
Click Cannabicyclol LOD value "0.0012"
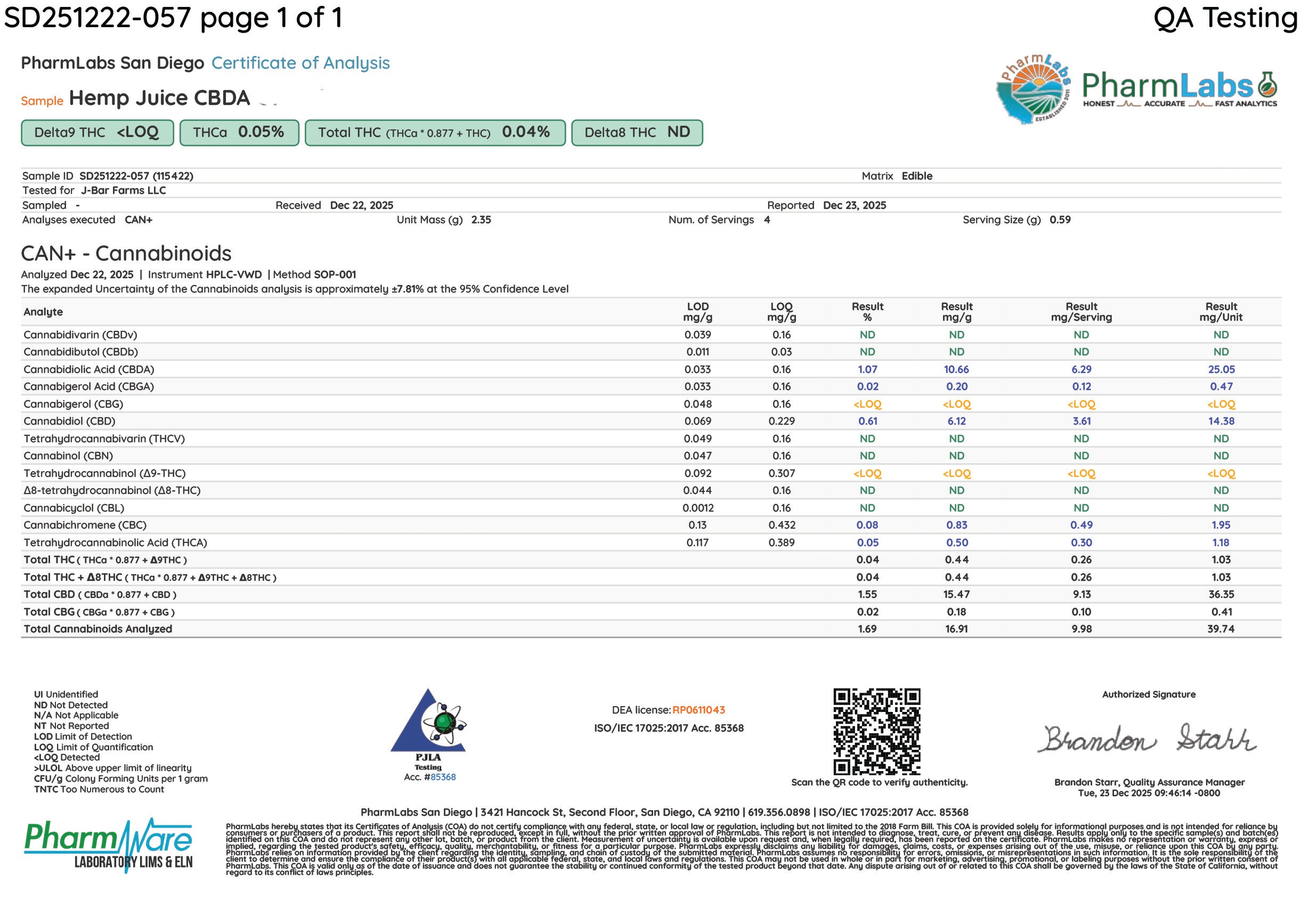(x=698, y=508)
